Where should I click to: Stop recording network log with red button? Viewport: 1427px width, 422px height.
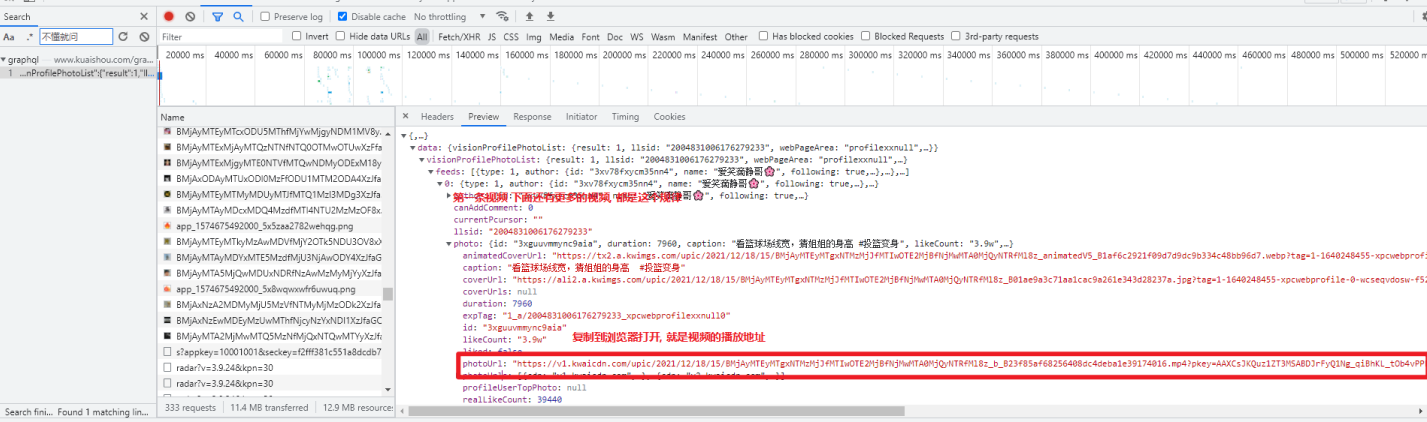coord(168,17)
